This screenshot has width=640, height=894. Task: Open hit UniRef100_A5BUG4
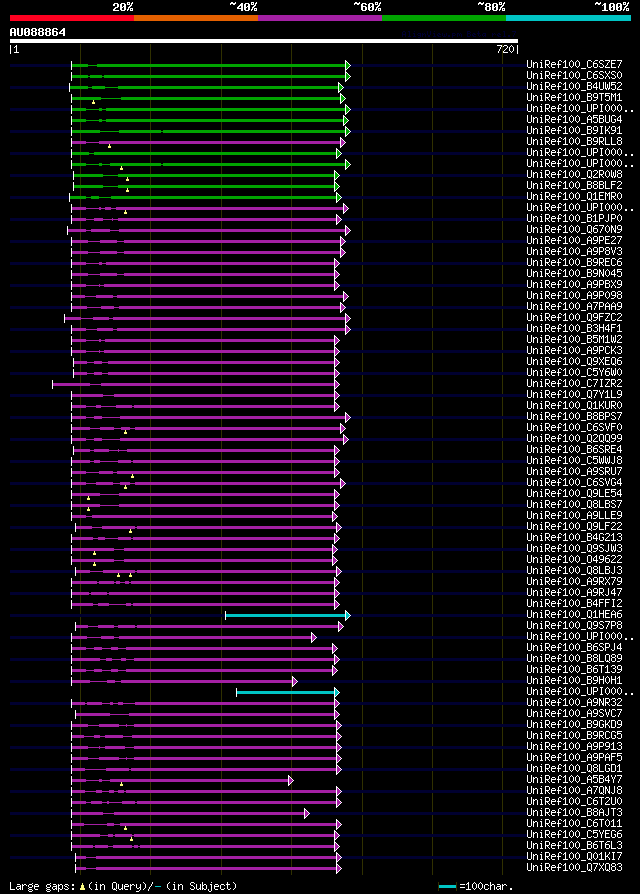pos(574,120)
